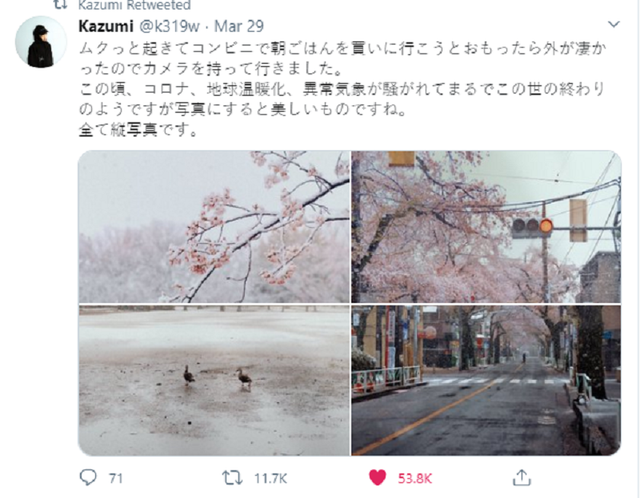Image resolution: width=640 pixels, height=498 pixels.
Task: Unlike the tweet via red heart icon
Action: [x=377, y=477]
